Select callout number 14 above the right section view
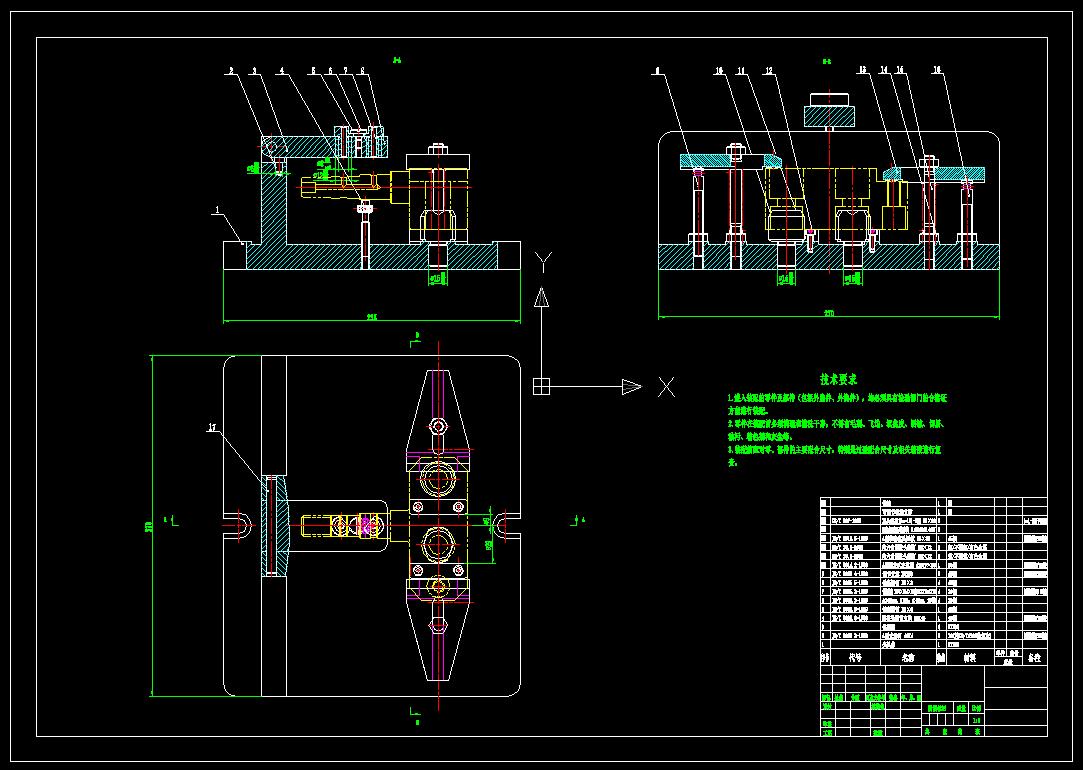The width and height of the screenshot is (1083, 770). click(x=883, y=70)
